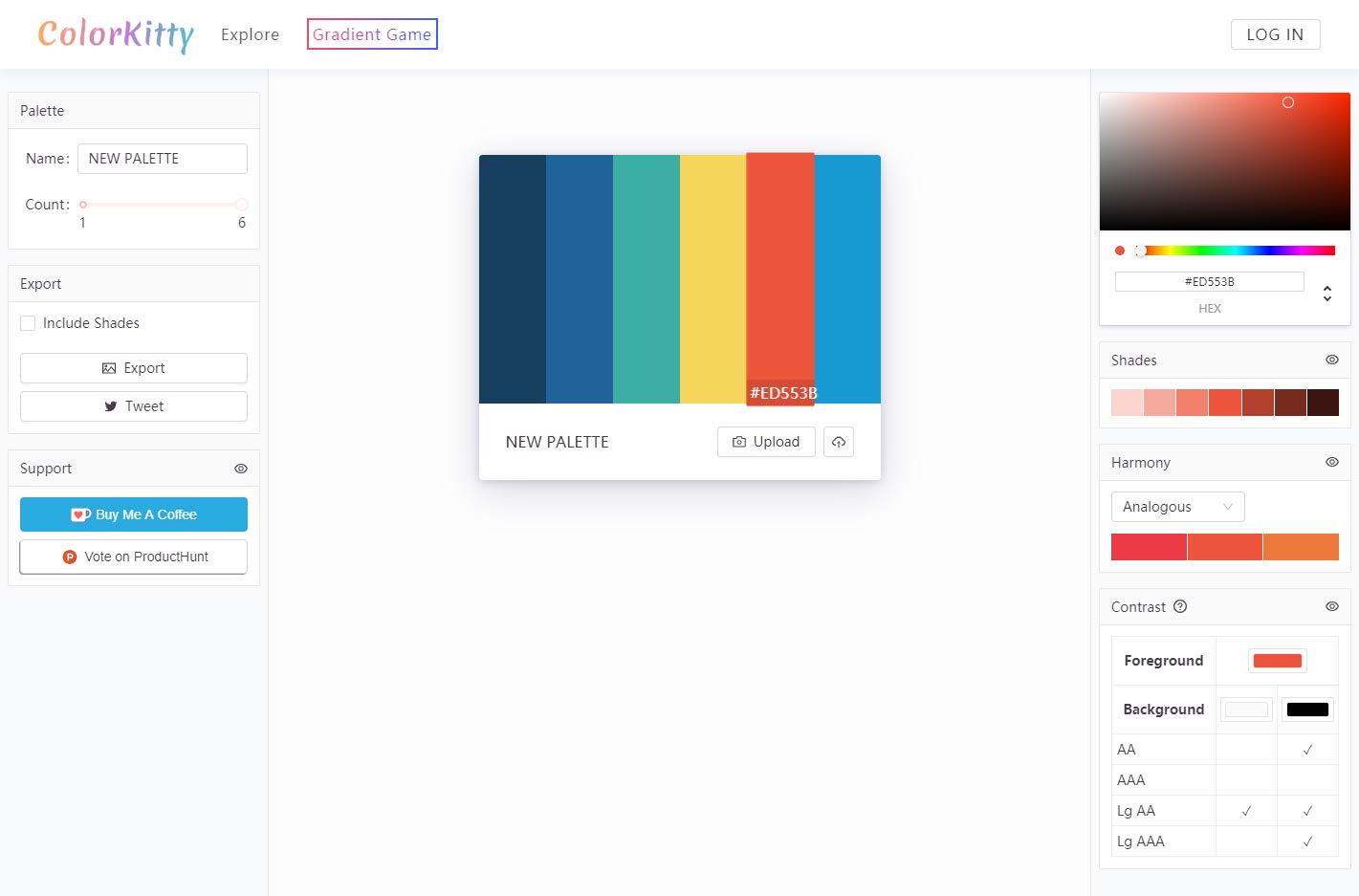Select the dark navy palette stripe
The height and width of the screenshot is (896, 1359).
click(513, 279)
